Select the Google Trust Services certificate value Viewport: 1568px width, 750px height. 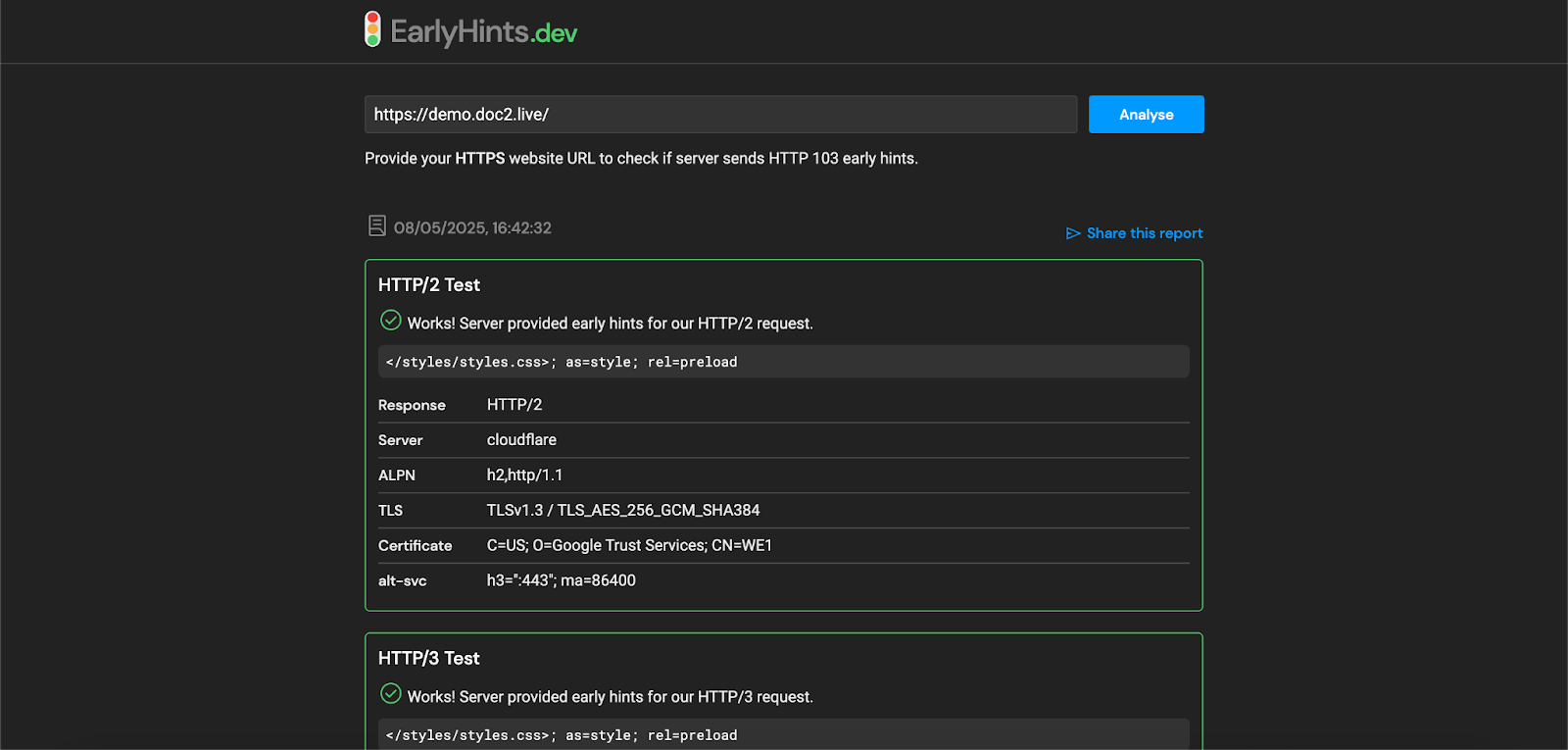pos(629,546)
